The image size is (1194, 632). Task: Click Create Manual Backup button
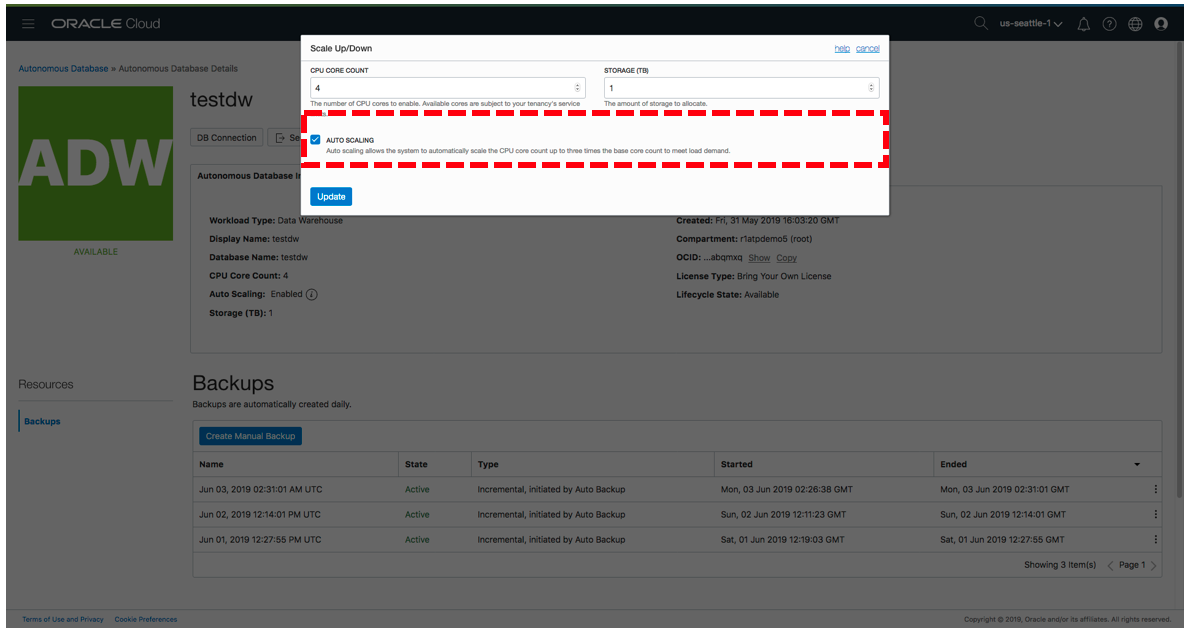point(251,436)
